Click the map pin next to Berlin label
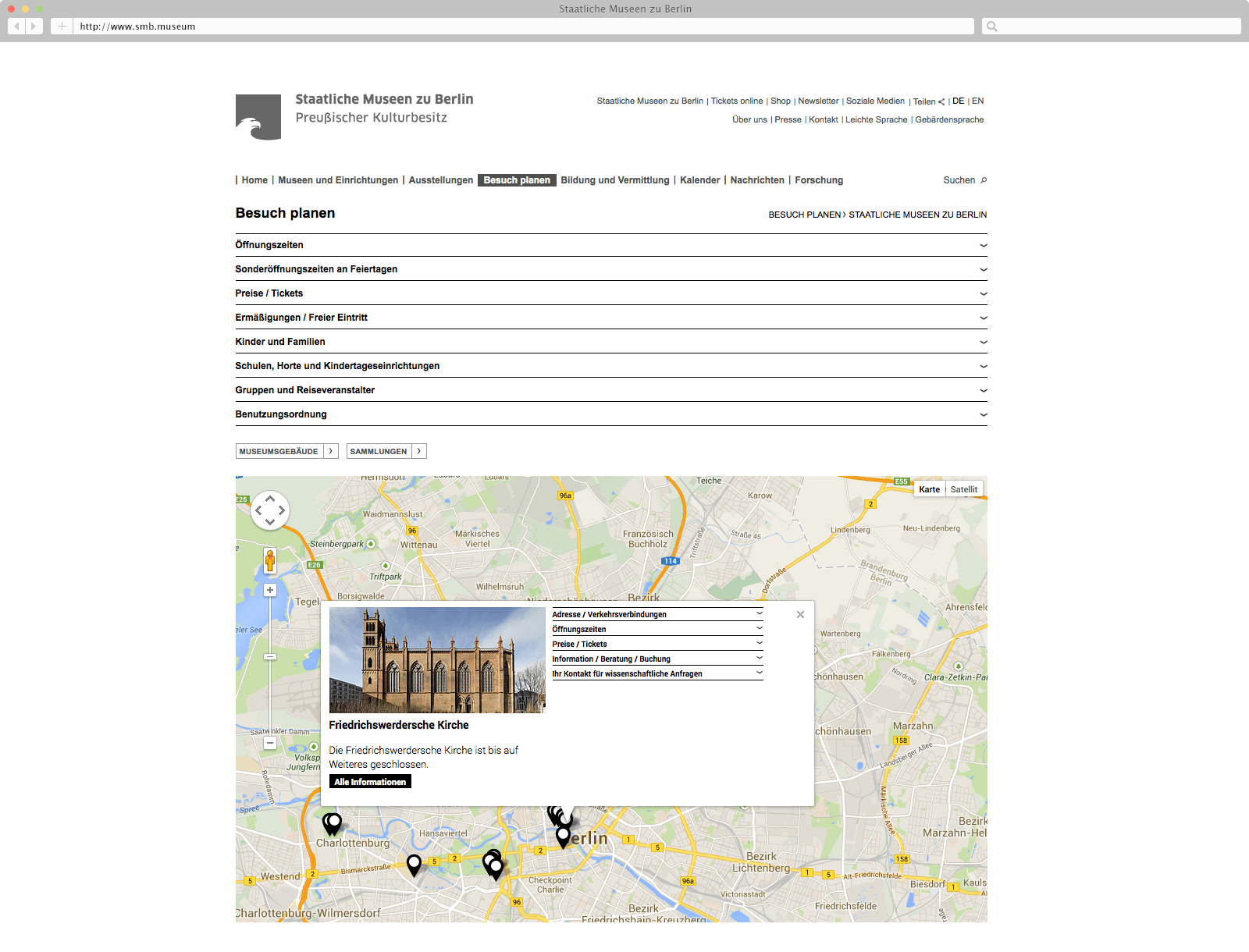The height and width of the screenshot is (952, 1249). [x=563, y=837]
